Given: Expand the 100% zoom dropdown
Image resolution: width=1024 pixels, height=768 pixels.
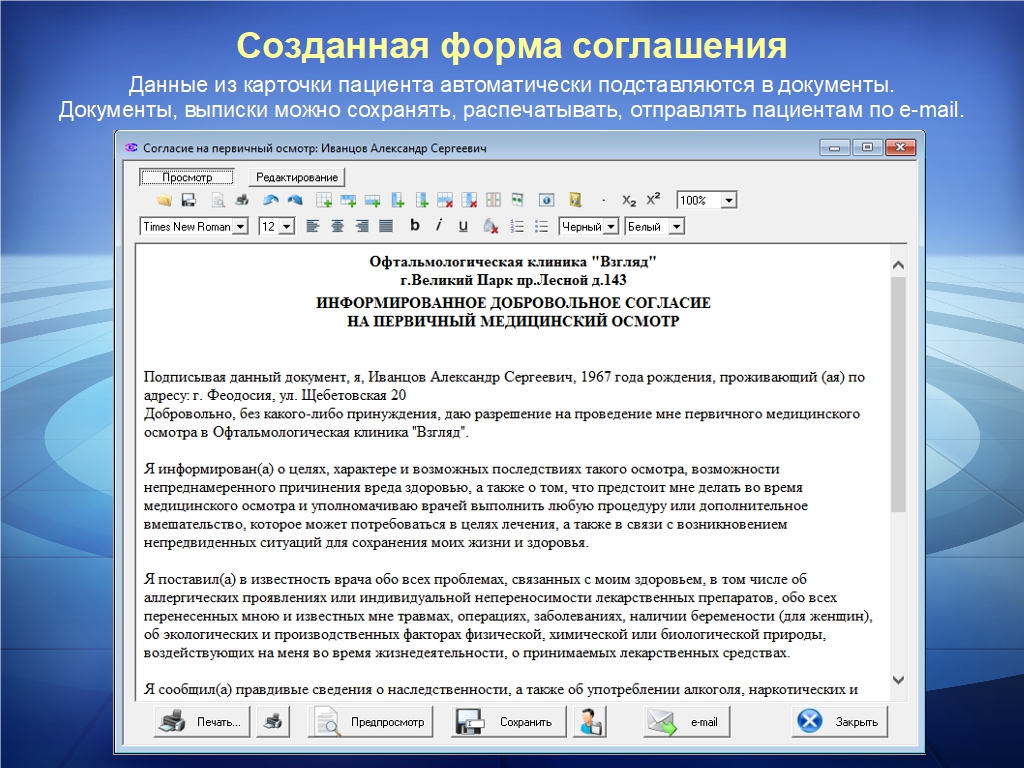Looking at the screenshot, I should pos(729,200).
